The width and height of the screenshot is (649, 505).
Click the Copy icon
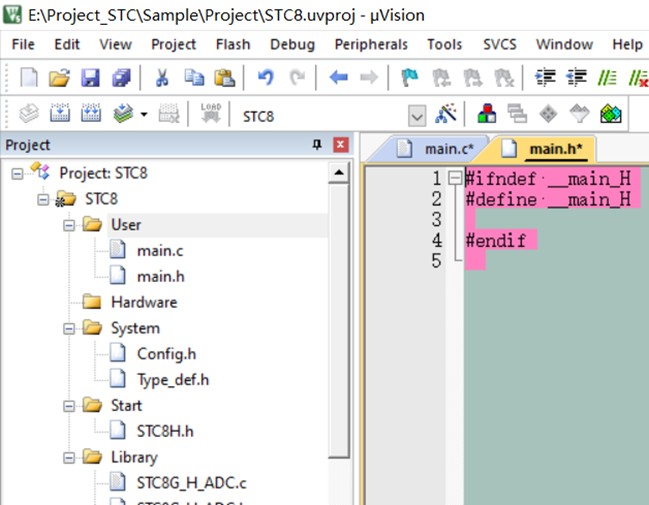pyautogui.click(x=194, y=77)
